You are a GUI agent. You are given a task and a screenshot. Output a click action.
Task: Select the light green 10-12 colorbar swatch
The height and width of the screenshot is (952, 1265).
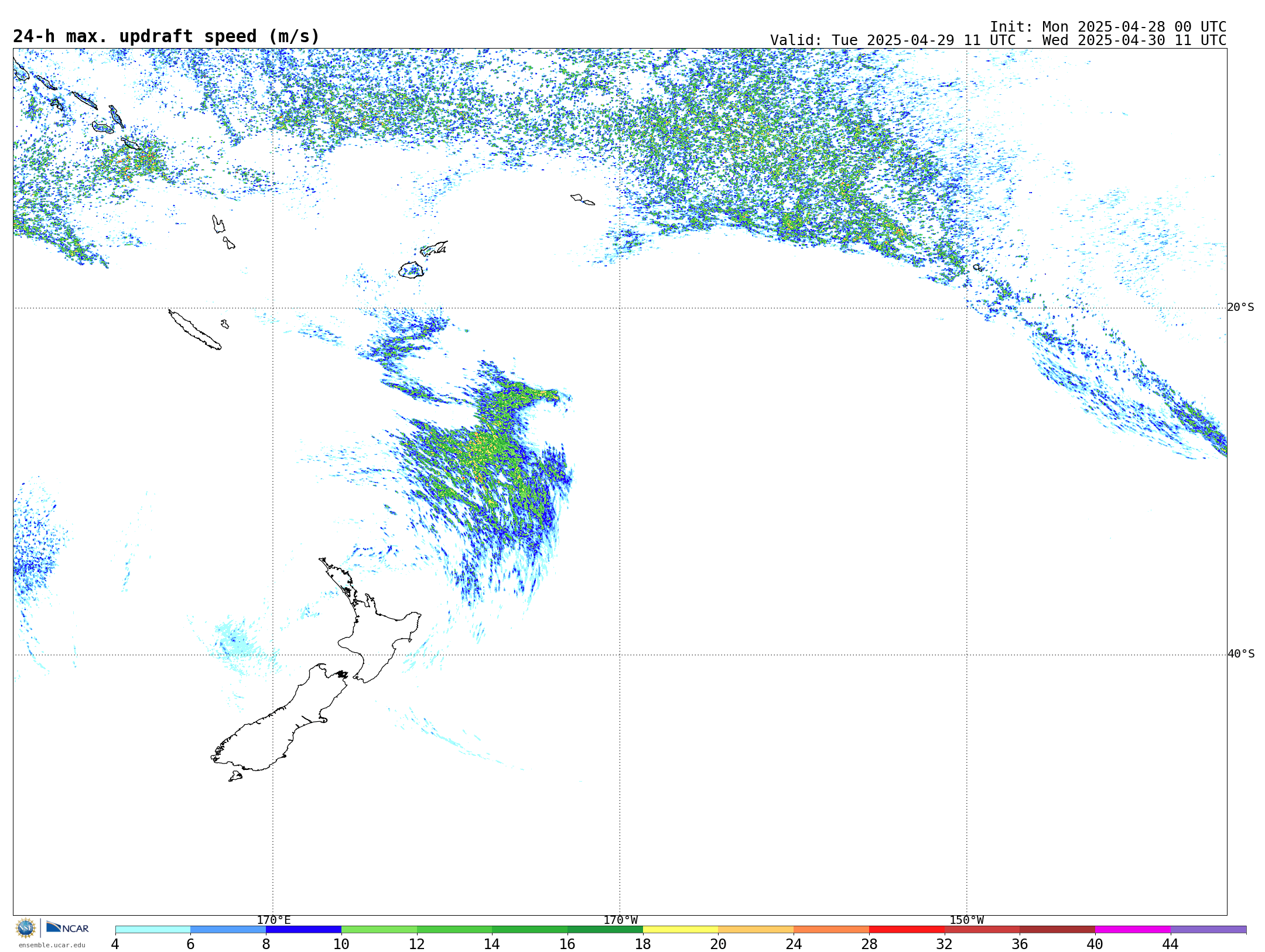click(x=379, y=929)
